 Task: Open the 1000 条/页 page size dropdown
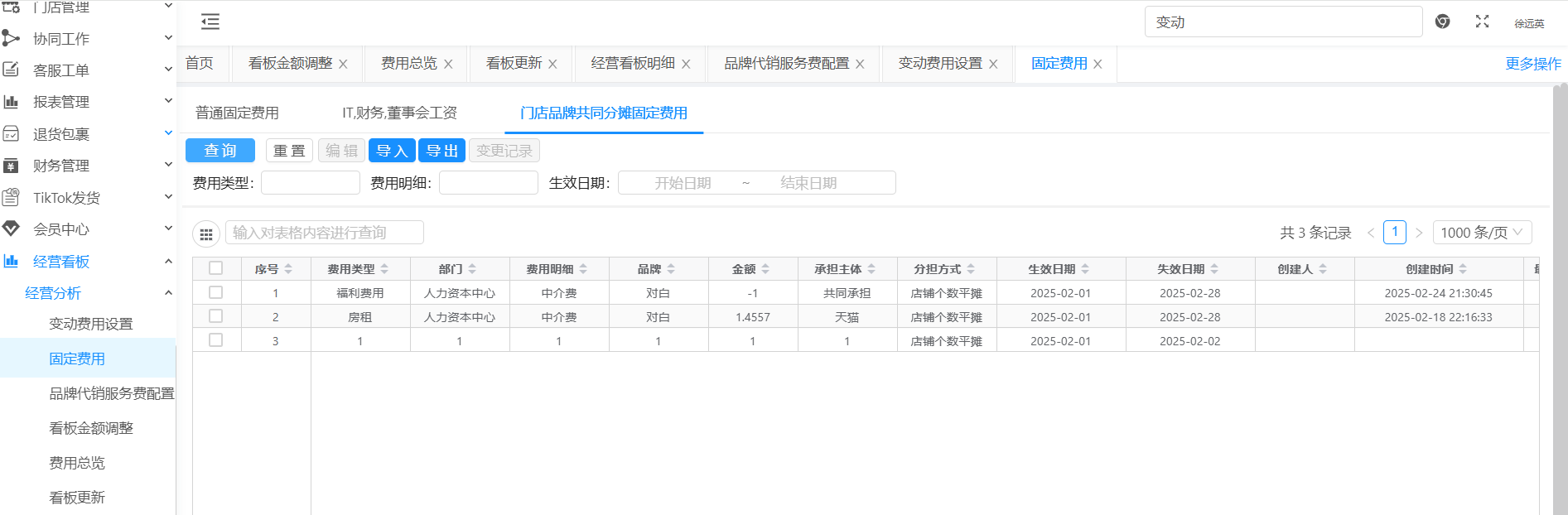tap(1481, 233)
